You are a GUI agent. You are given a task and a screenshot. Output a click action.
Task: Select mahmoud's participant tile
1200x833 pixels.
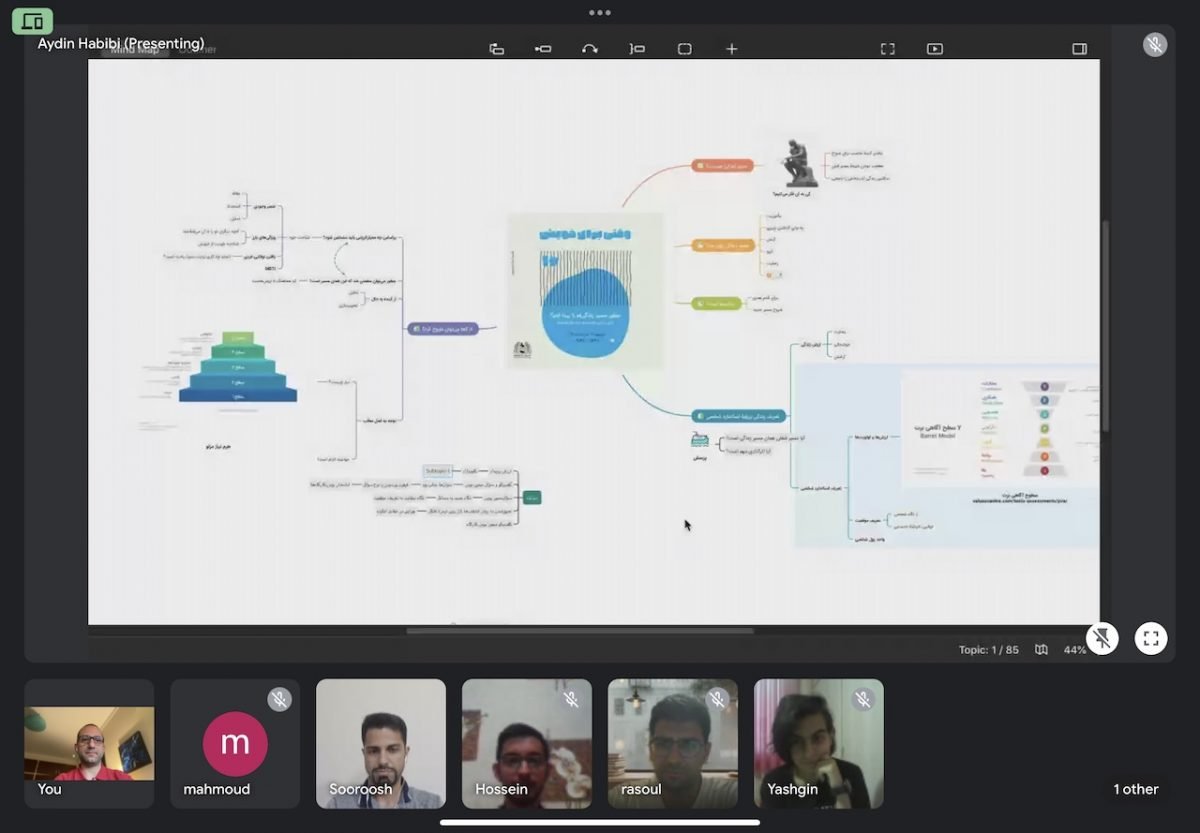point(235,743)
